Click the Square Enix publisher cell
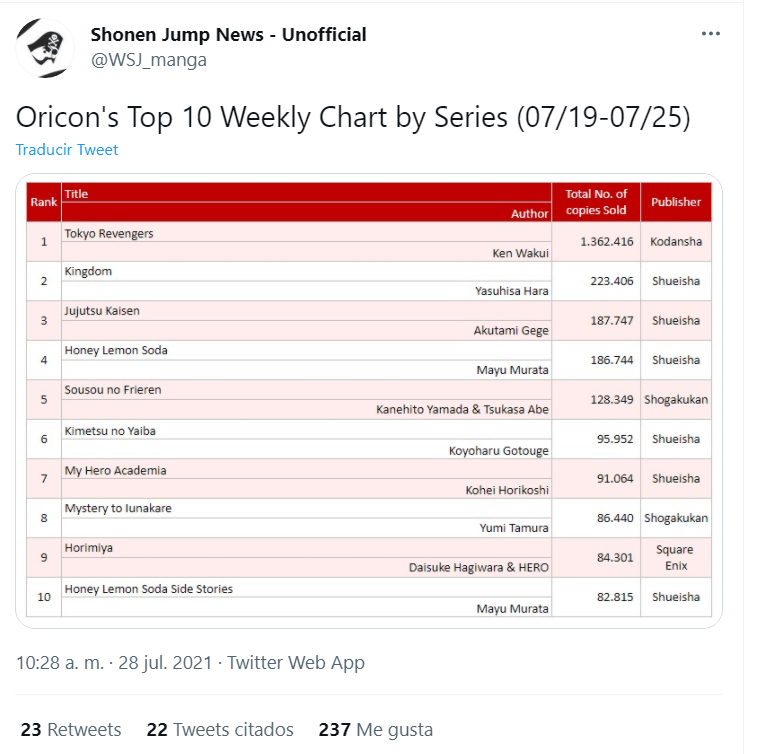This screenshot has width=775, height=754. 676,557
